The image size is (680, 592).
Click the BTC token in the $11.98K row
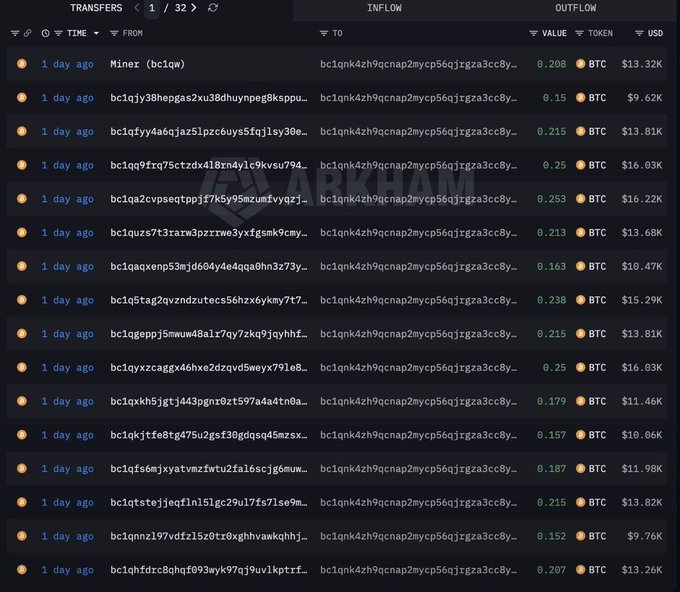[x=591, y=469]
